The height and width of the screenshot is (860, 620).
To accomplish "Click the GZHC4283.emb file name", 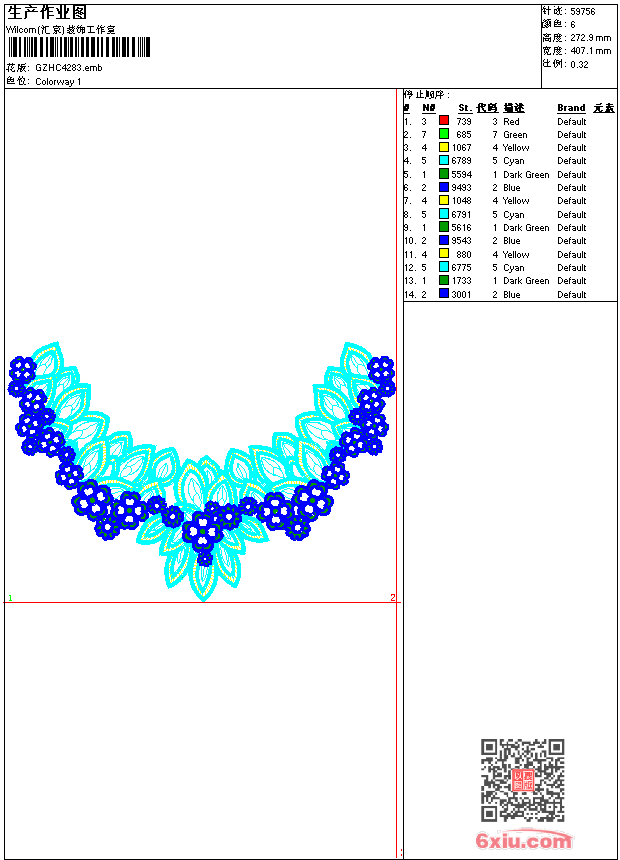I will [68, 68].
